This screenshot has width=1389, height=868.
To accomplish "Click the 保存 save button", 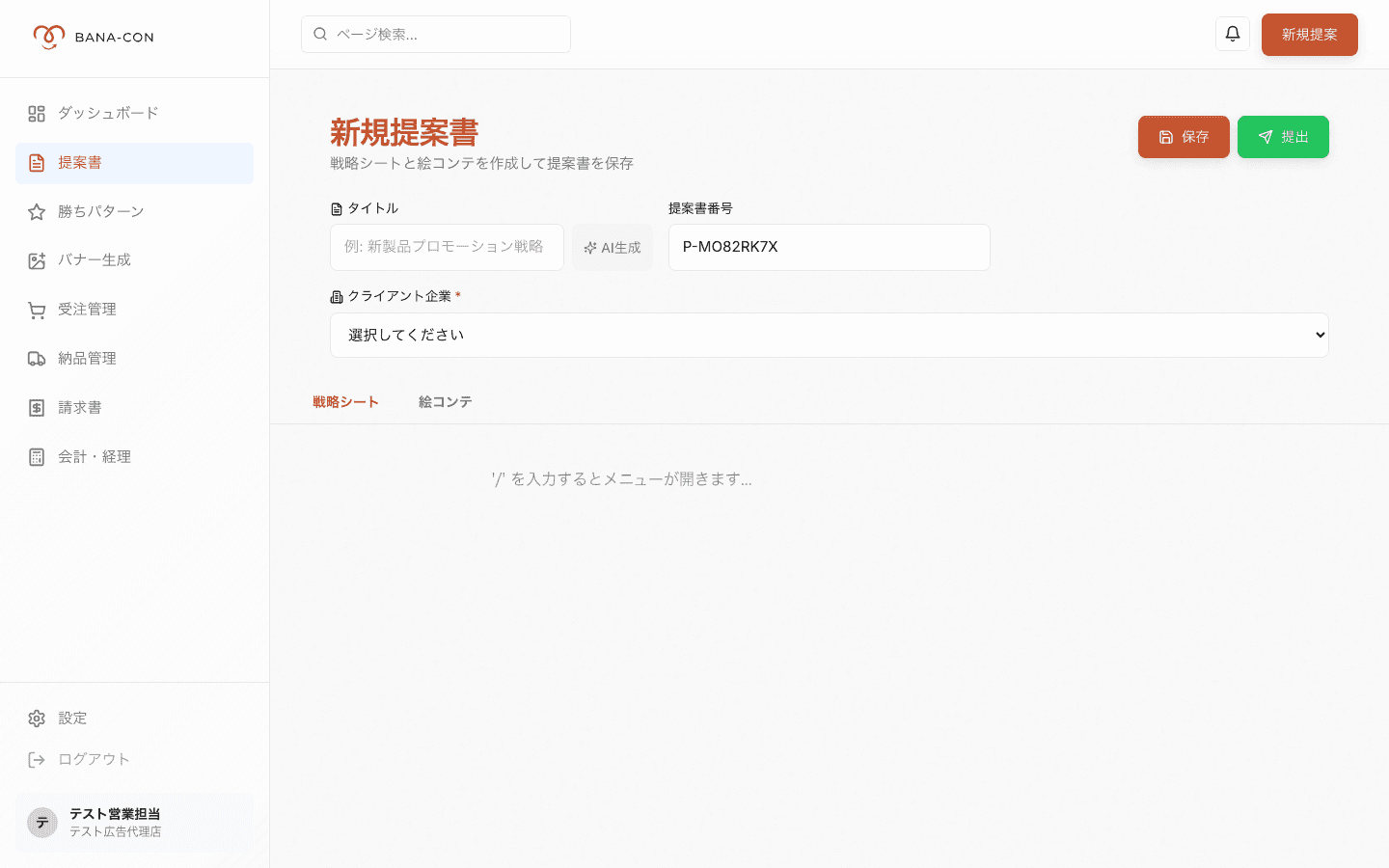I will pyautogui.click(x=1184, y=137).
